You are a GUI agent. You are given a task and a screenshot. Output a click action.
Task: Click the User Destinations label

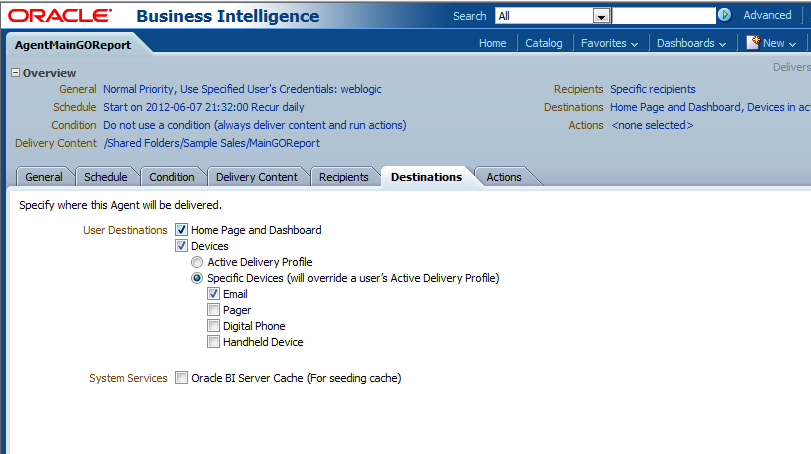point(125,230)
